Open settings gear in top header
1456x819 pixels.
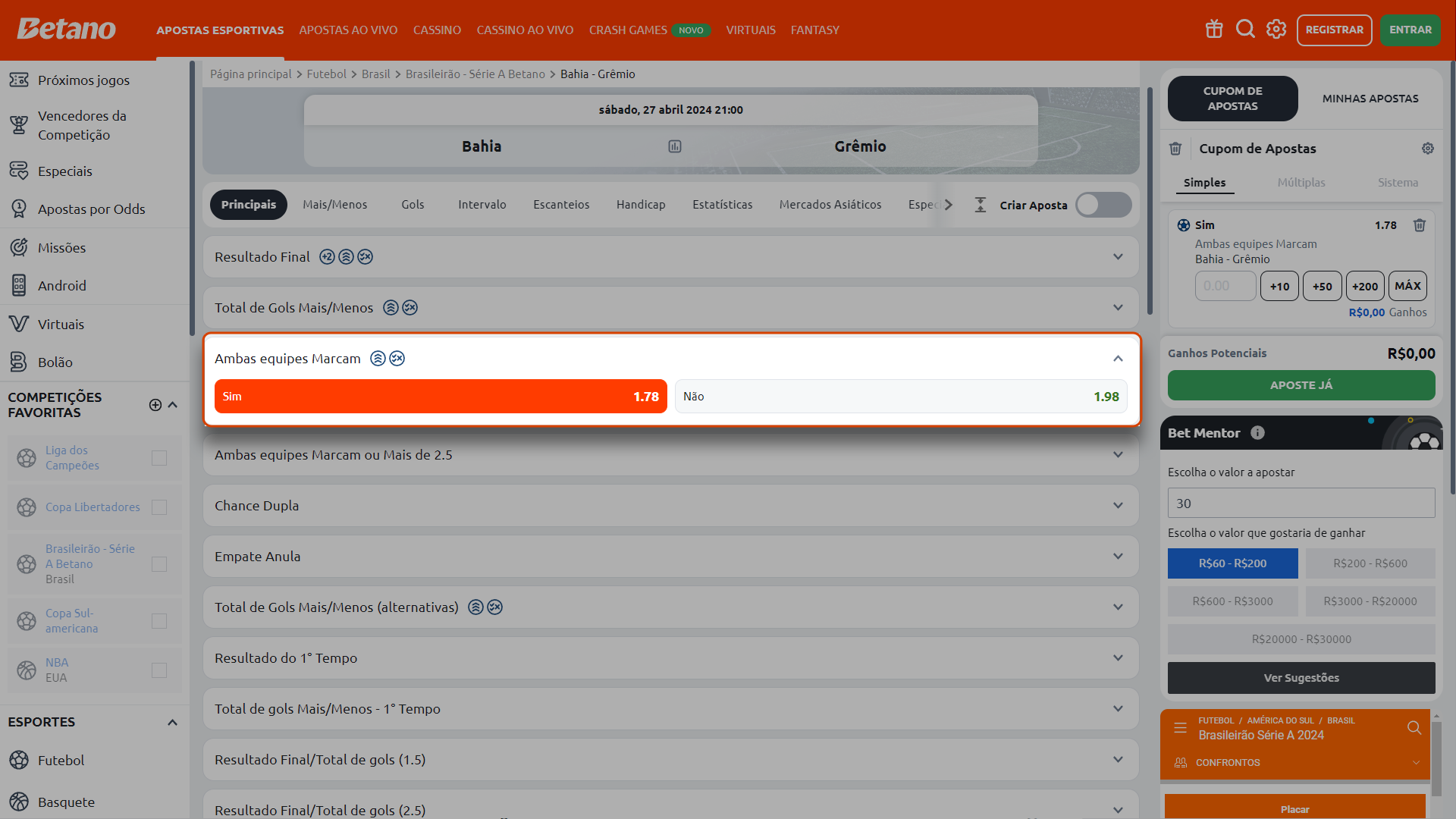(1276, 30)
